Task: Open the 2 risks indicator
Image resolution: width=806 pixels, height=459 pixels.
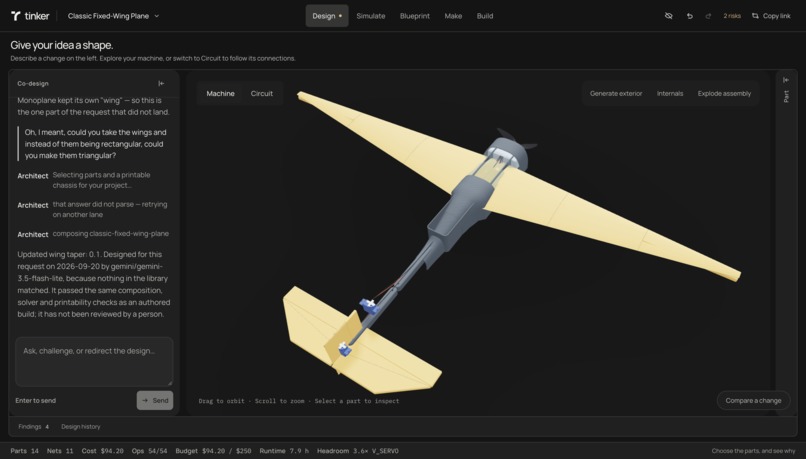Action: coord(732,16)
